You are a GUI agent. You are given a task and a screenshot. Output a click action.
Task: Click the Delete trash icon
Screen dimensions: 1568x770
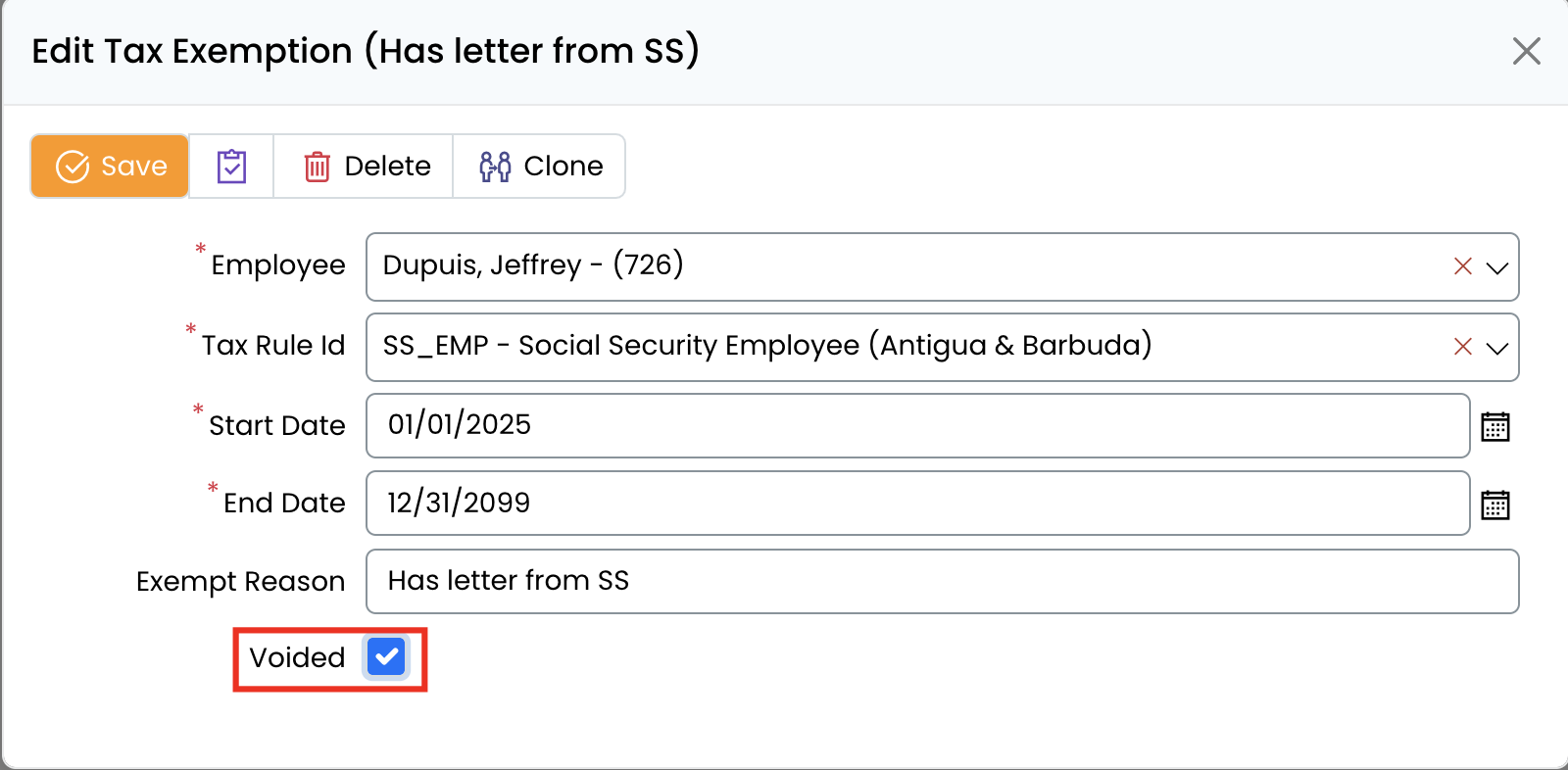(317, 168)
